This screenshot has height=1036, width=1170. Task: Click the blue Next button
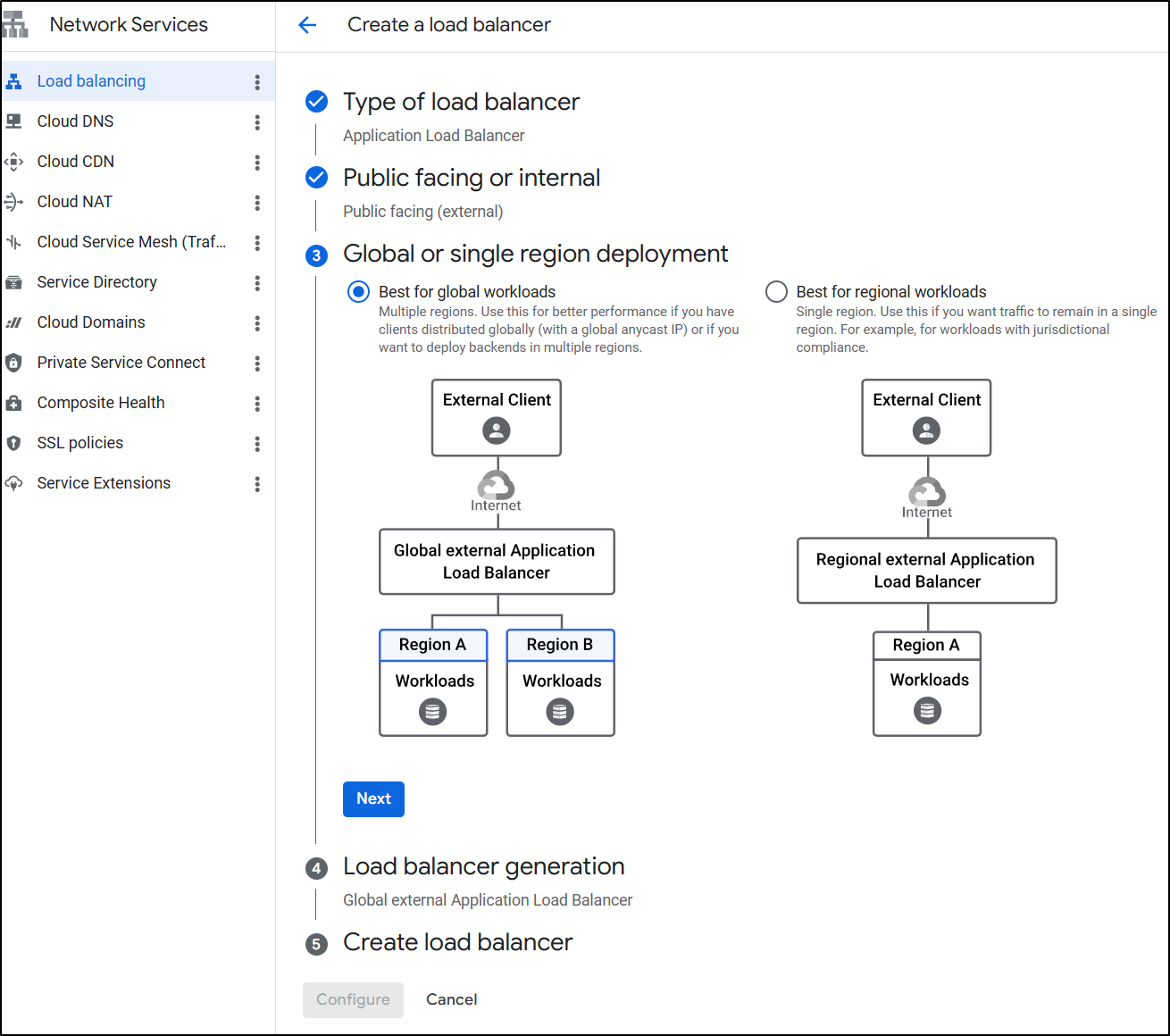[373, 799]
